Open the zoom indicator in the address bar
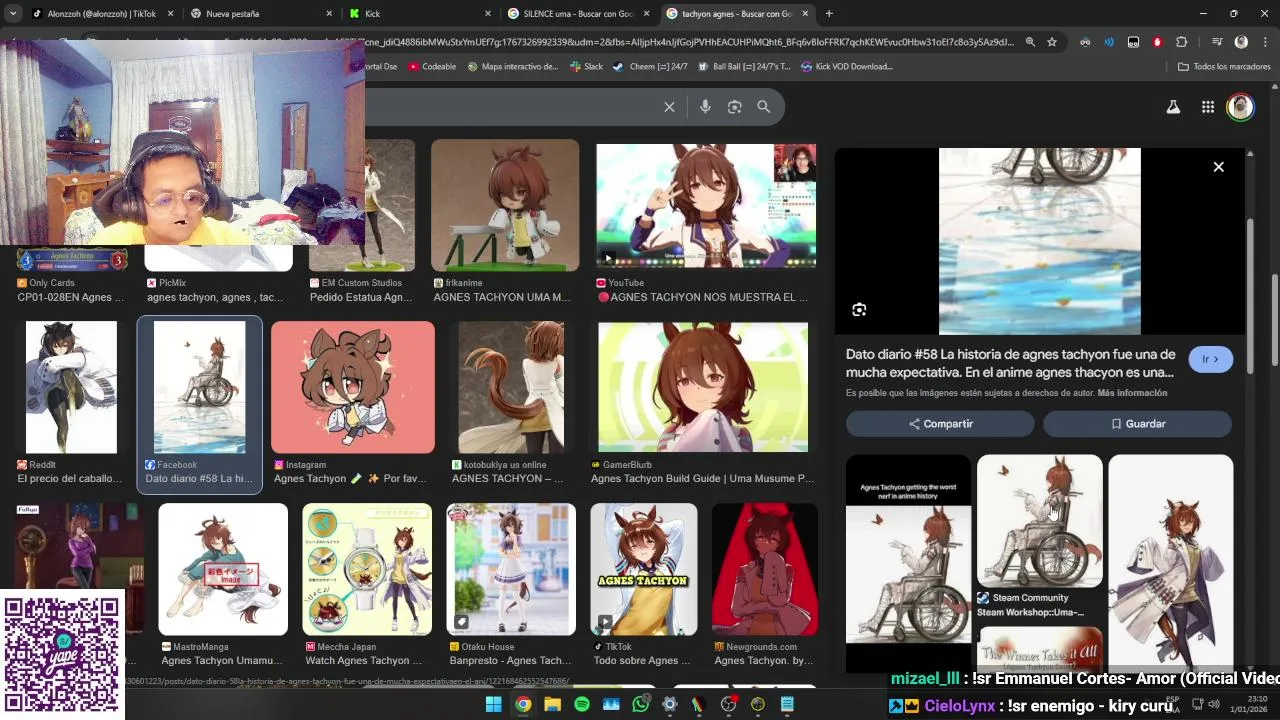Viewport: 1280px width, 720px height. coord(1030,42)
